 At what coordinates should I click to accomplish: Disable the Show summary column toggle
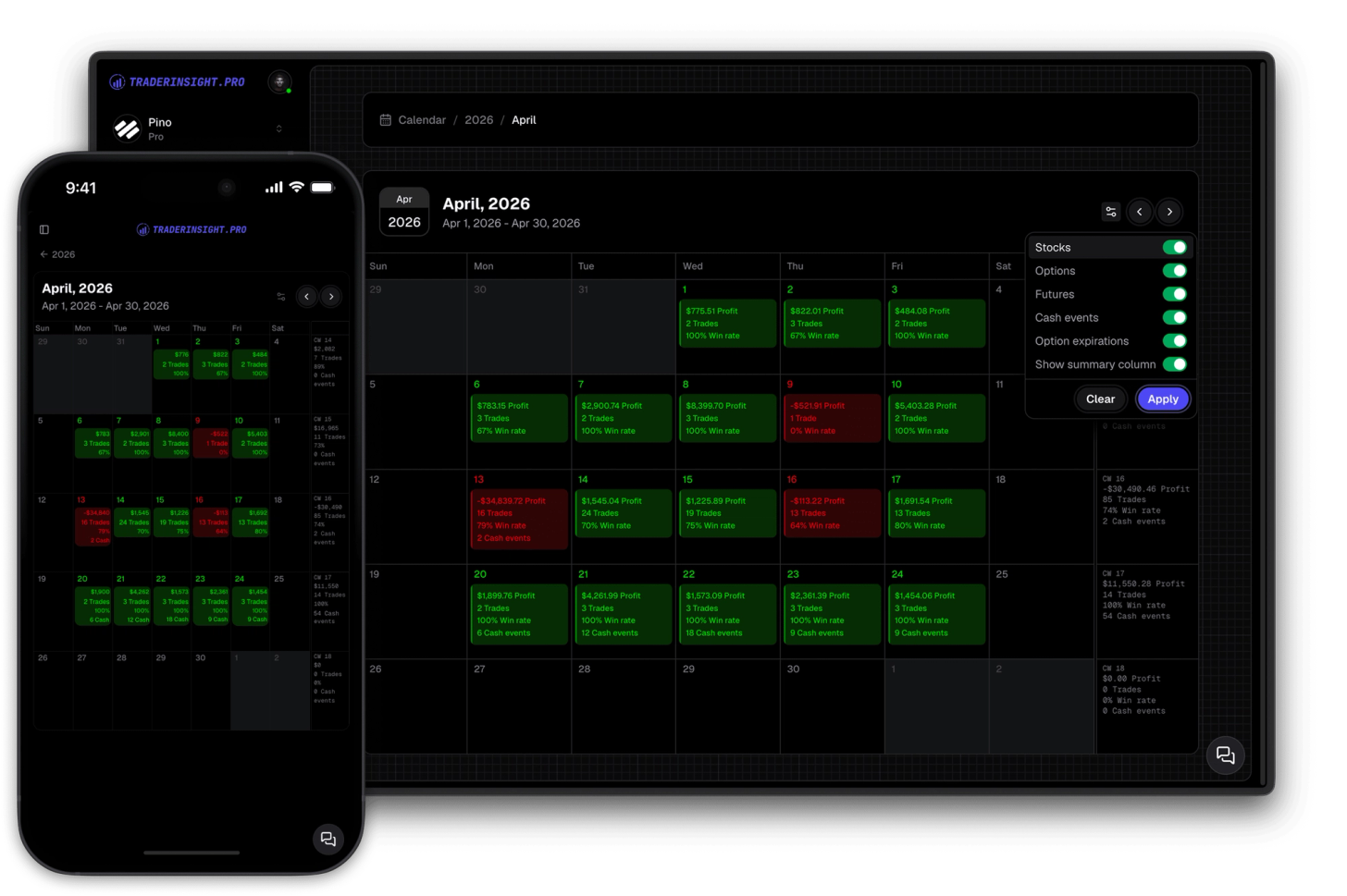[x=1174, y=364]
